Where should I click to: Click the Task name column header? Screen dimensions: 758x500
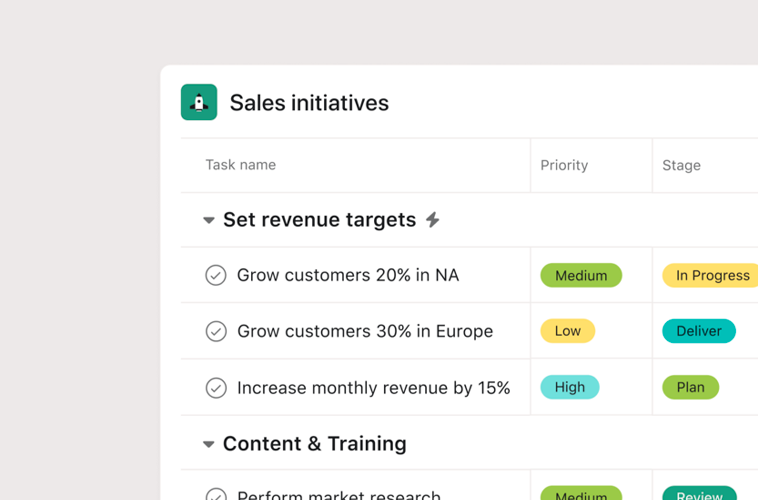[x=241, y=165]
